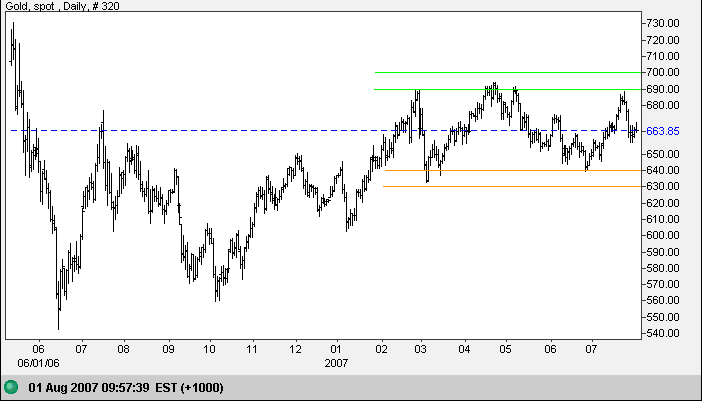Image resolution: width=702 pixels, height=401 pixels.
Task: Select the blue dashed price line
Action: tap(325, 131)
